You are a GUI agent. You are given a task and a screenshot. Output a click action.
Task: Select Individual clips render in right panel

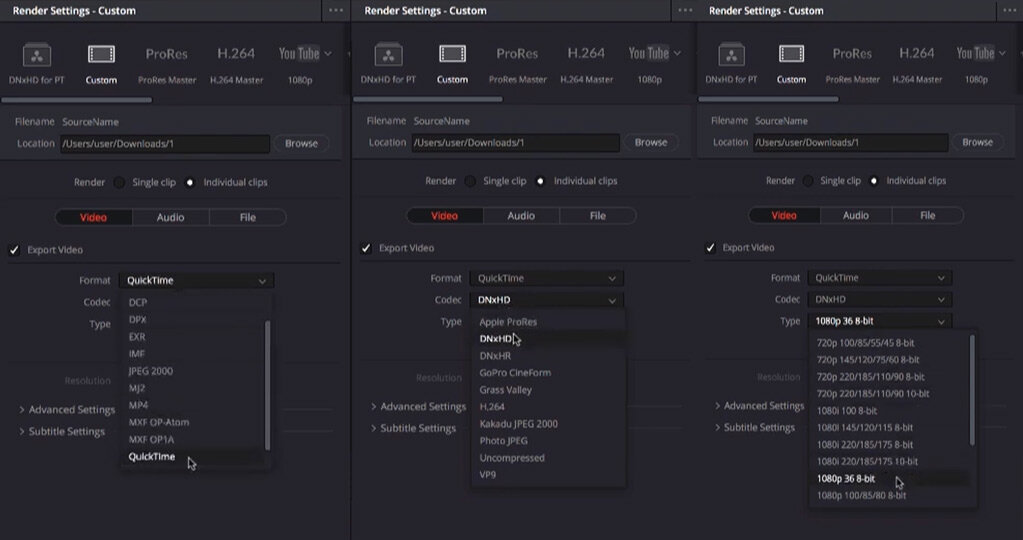(x=874, y=181)
